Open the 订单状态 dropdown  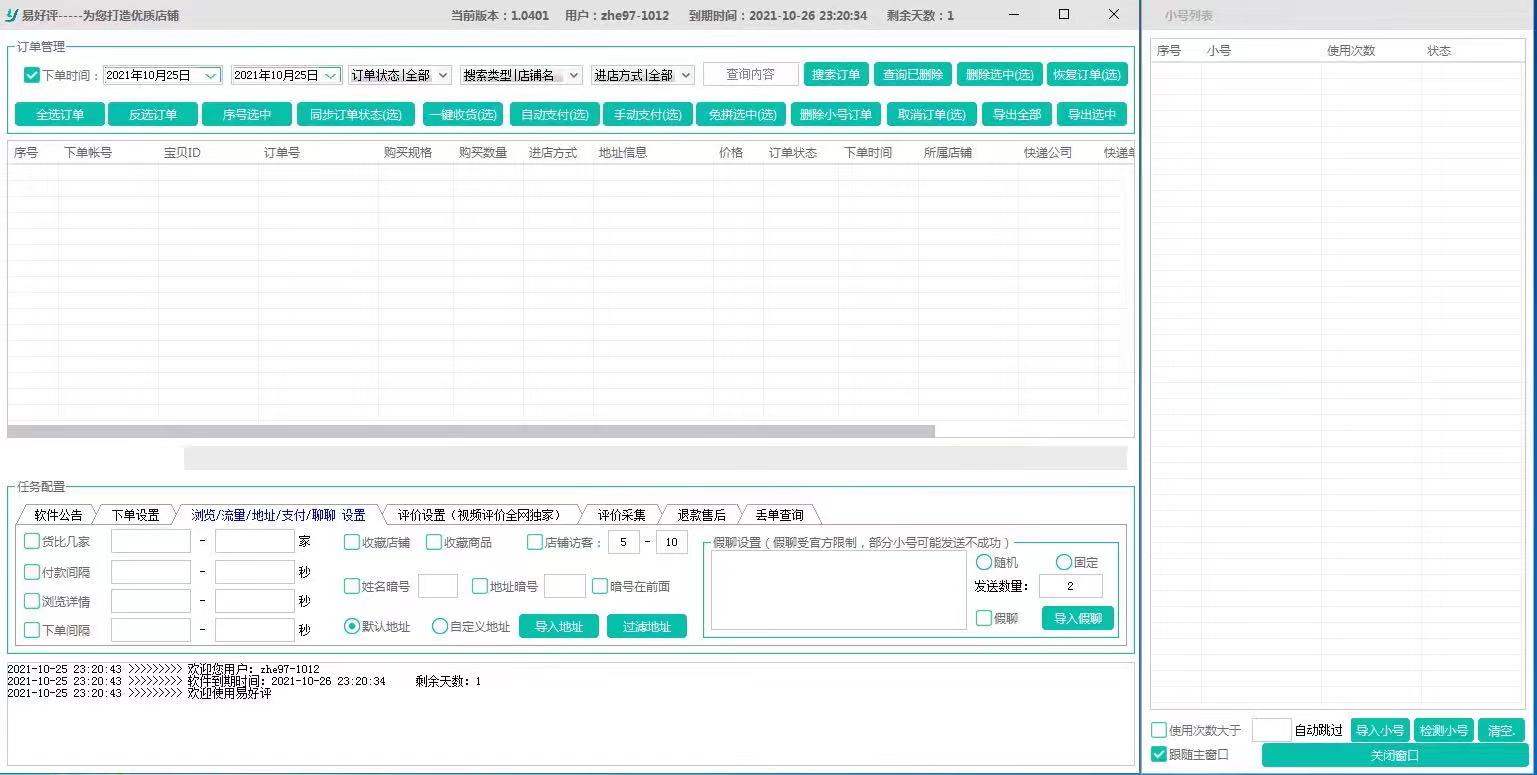pos(400,75)
